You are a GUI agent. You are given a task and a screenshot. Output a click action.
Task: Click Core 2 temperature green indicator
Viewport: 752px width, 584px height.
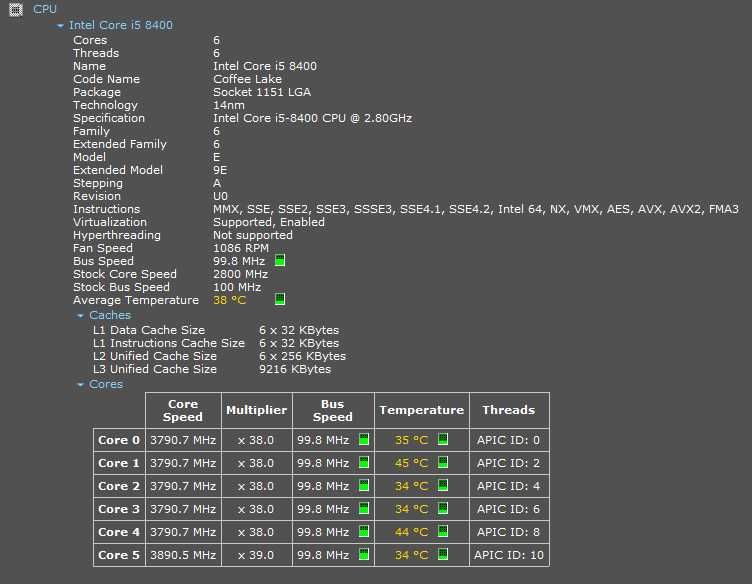[x=443, y=486]
